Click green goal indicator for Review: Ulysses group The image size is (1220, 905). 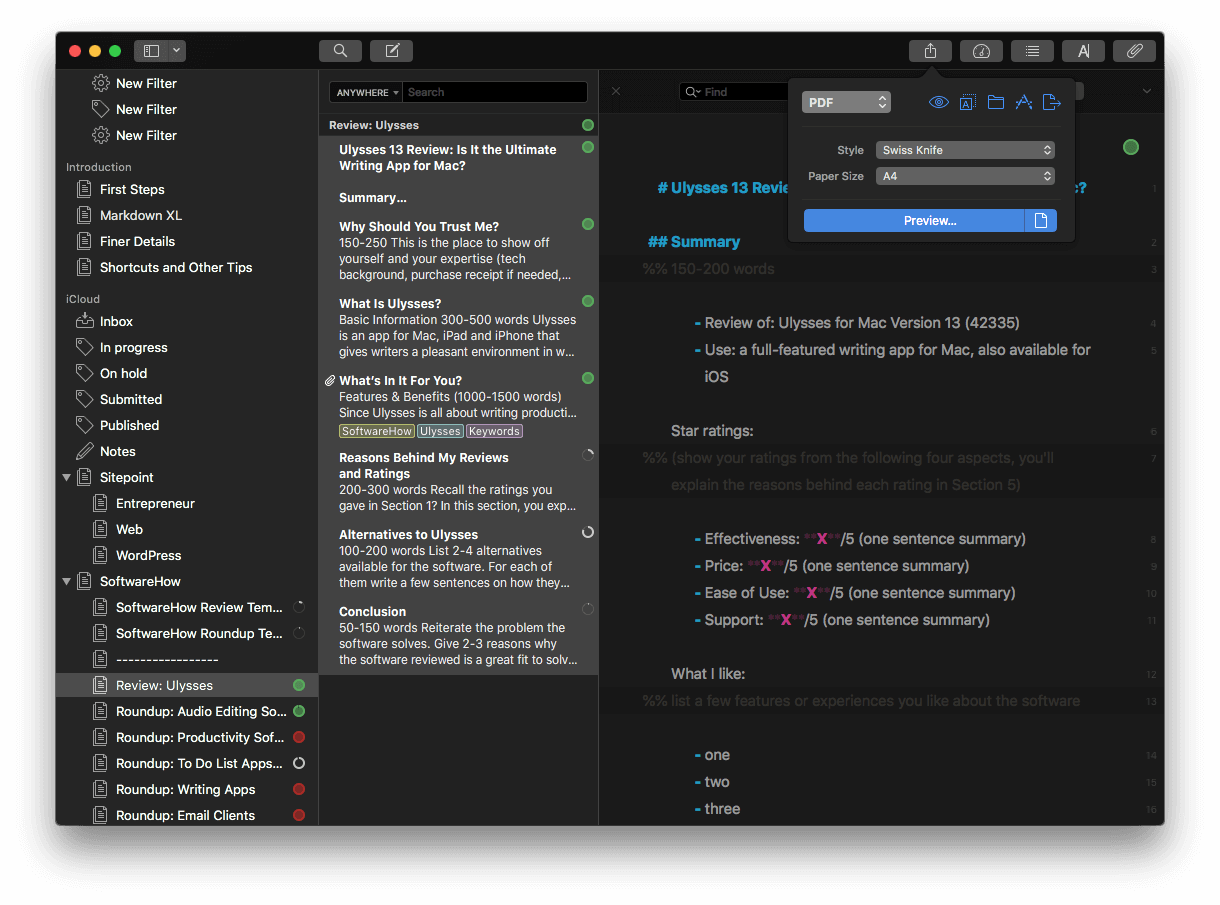(x=298, y=686)
